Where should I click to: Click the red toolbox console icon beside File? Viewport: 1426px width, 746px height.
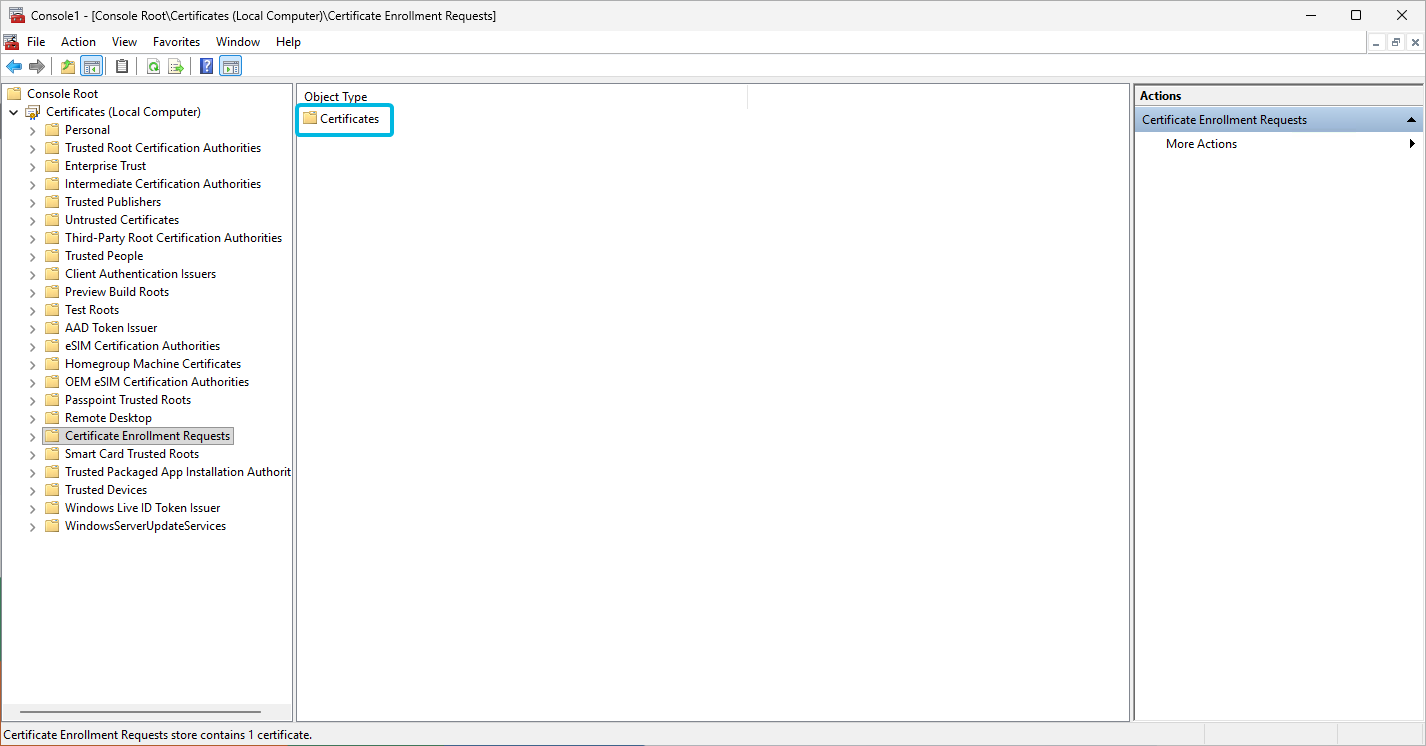[x=11, y=42]
